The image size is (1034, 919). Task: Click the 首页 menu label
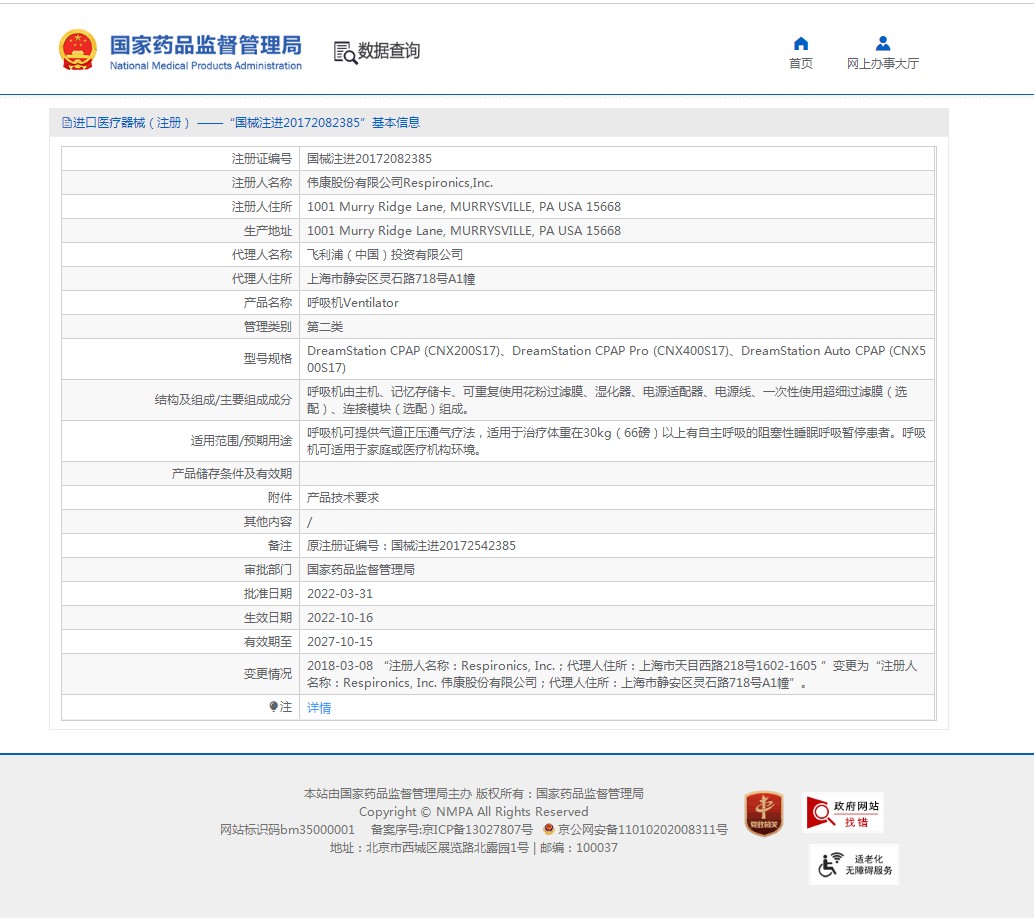tap(801, 63)
